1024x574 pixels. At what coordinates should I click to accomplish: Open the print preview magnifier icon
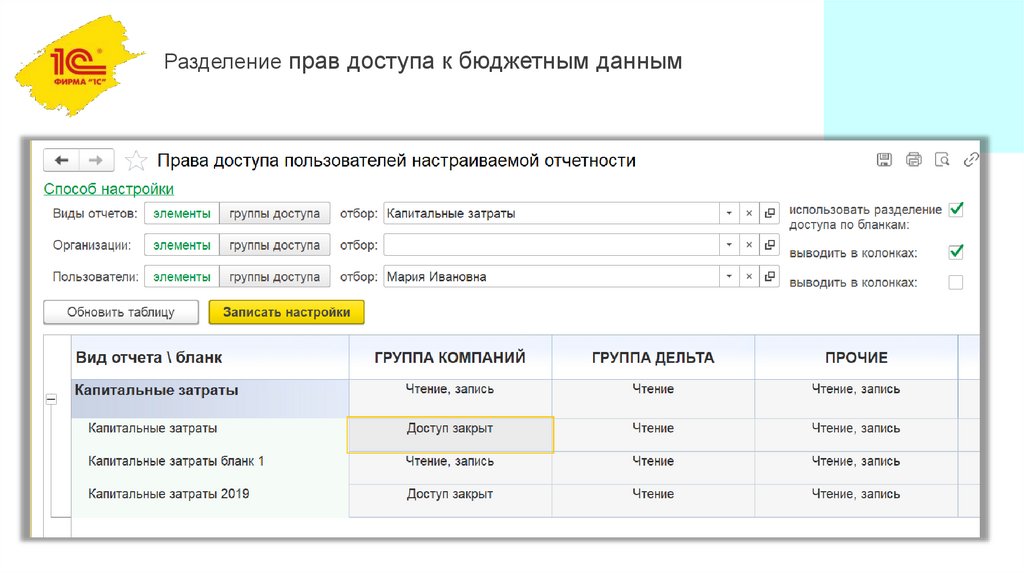coord(942,160)
